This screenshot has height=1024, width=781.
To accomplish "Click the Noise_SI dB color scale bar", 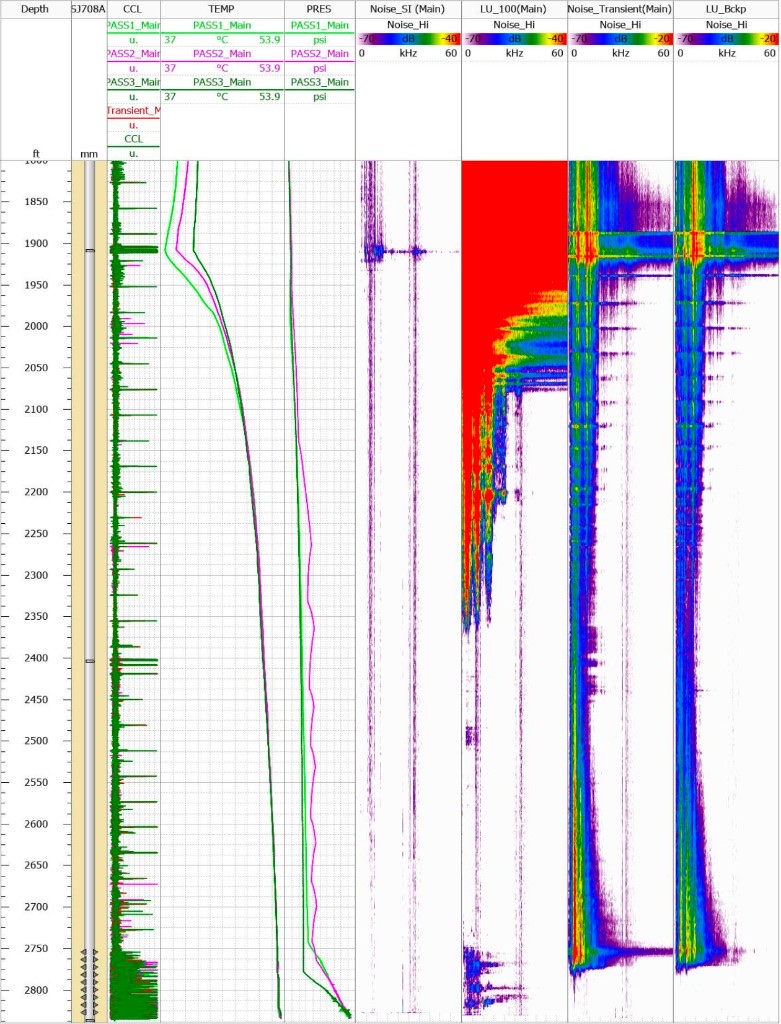I will 408,39.
